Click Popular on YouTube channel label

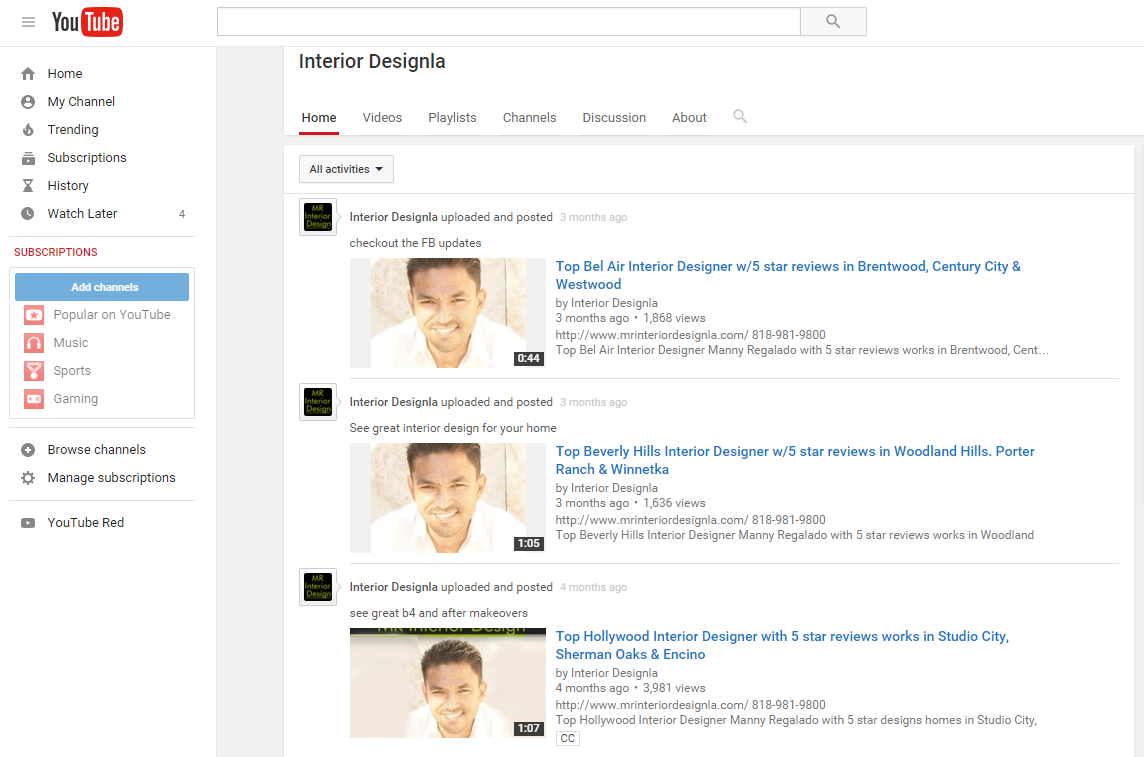(x=112, y=315)
